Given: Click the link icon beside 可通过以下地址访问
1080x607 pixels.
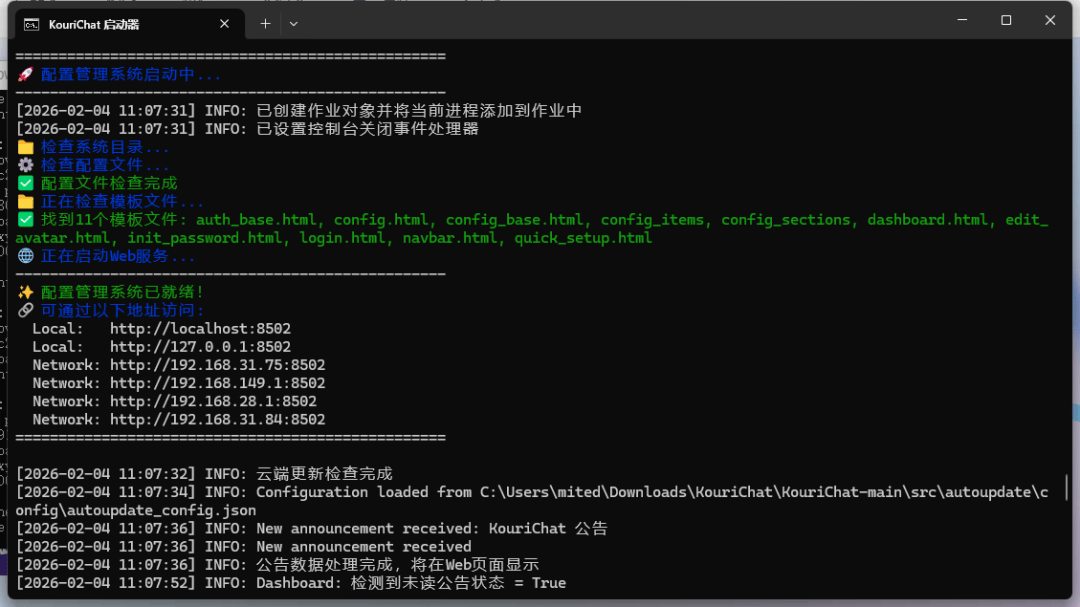Looking at the screenshot, I should pyautogui.click(x=25, y=310).
